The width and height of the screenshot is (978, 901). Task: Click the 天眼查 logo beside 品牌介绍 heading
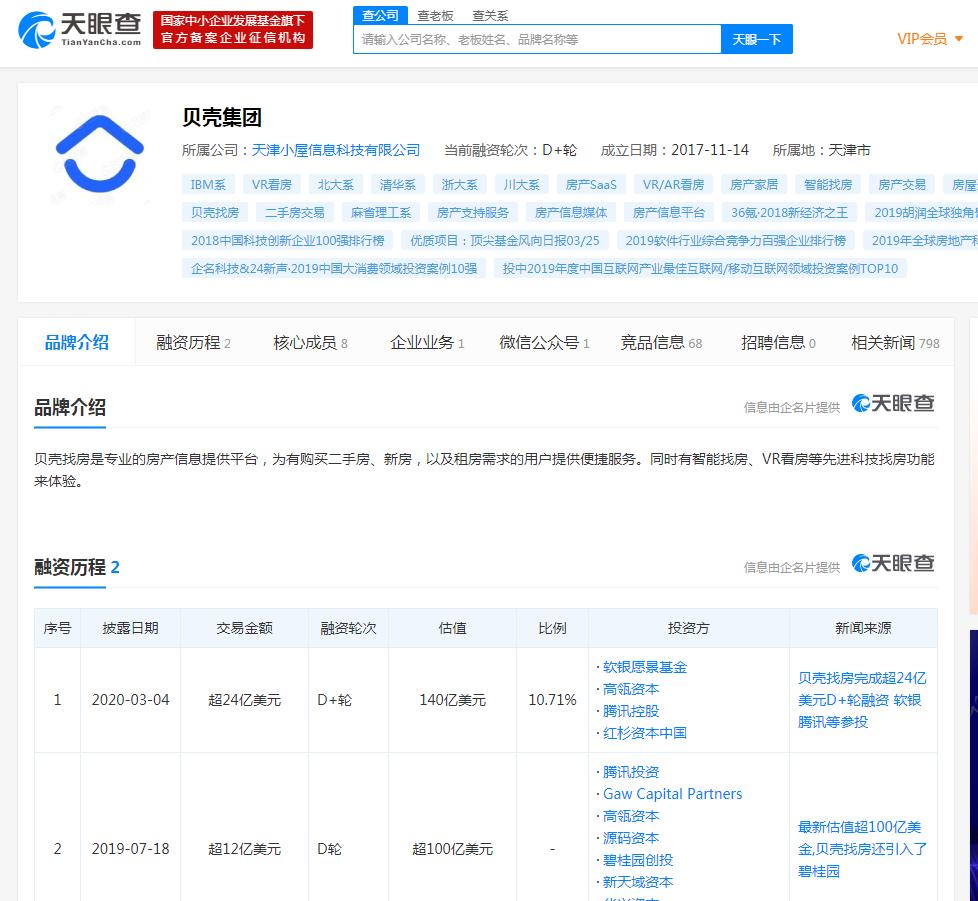(x=893, y=404)
